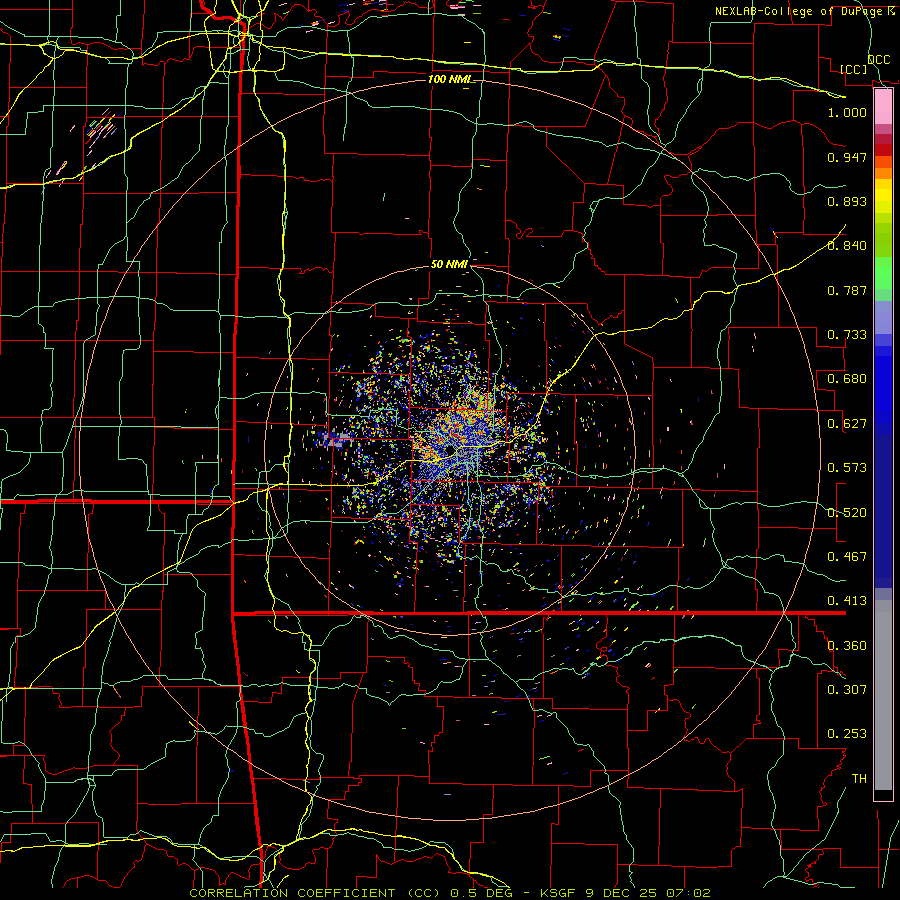
Task: Click the 0.360 legend value
Action: point(847,646)
